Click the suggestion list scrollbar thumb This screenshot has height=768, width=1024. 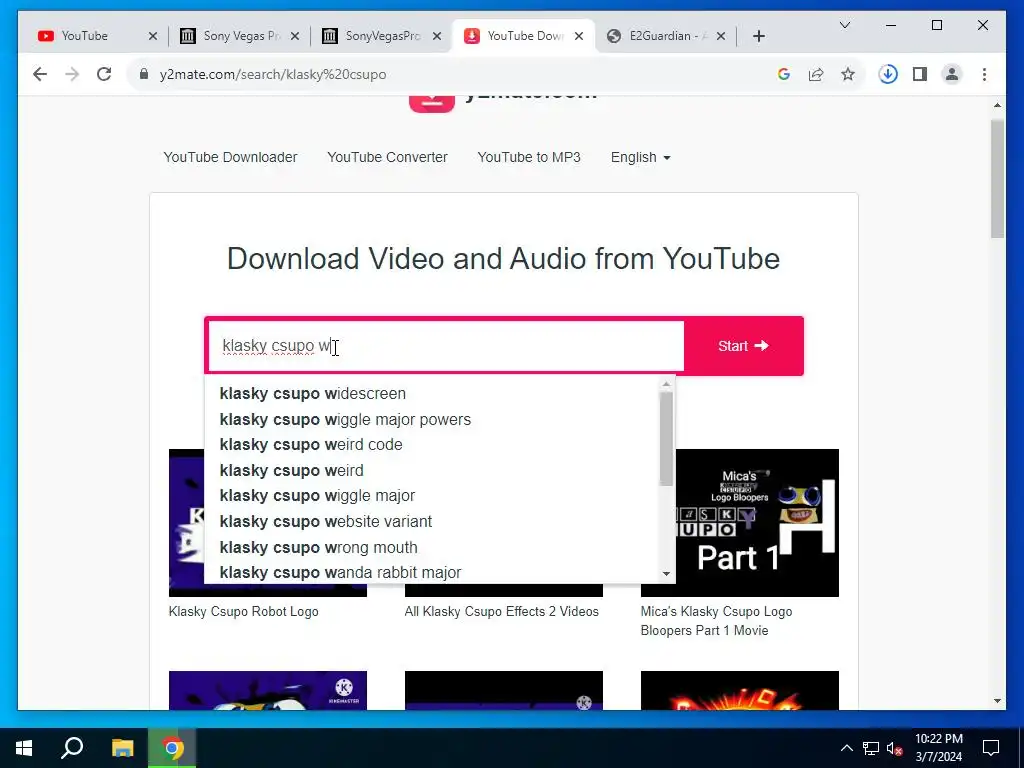tap(666, 439)
